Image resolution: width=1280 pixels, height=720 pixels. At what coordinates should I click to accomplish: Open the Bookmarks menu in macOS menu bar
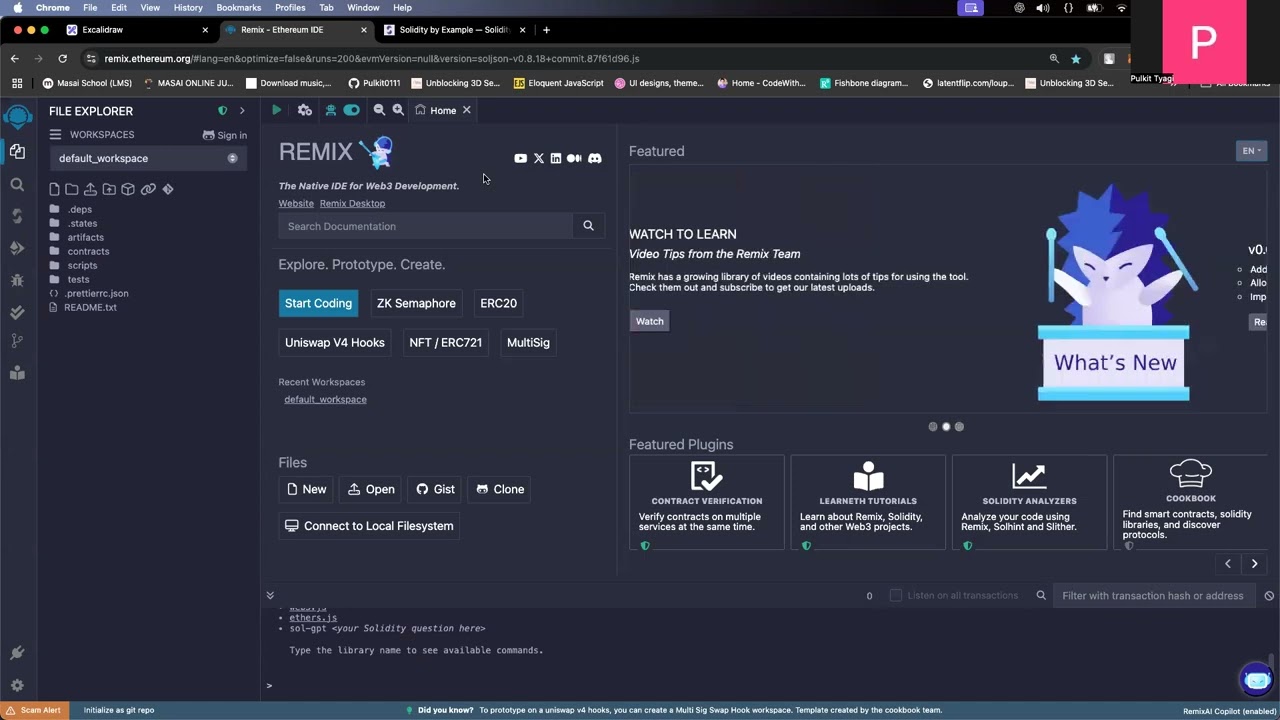click(239, 8)
